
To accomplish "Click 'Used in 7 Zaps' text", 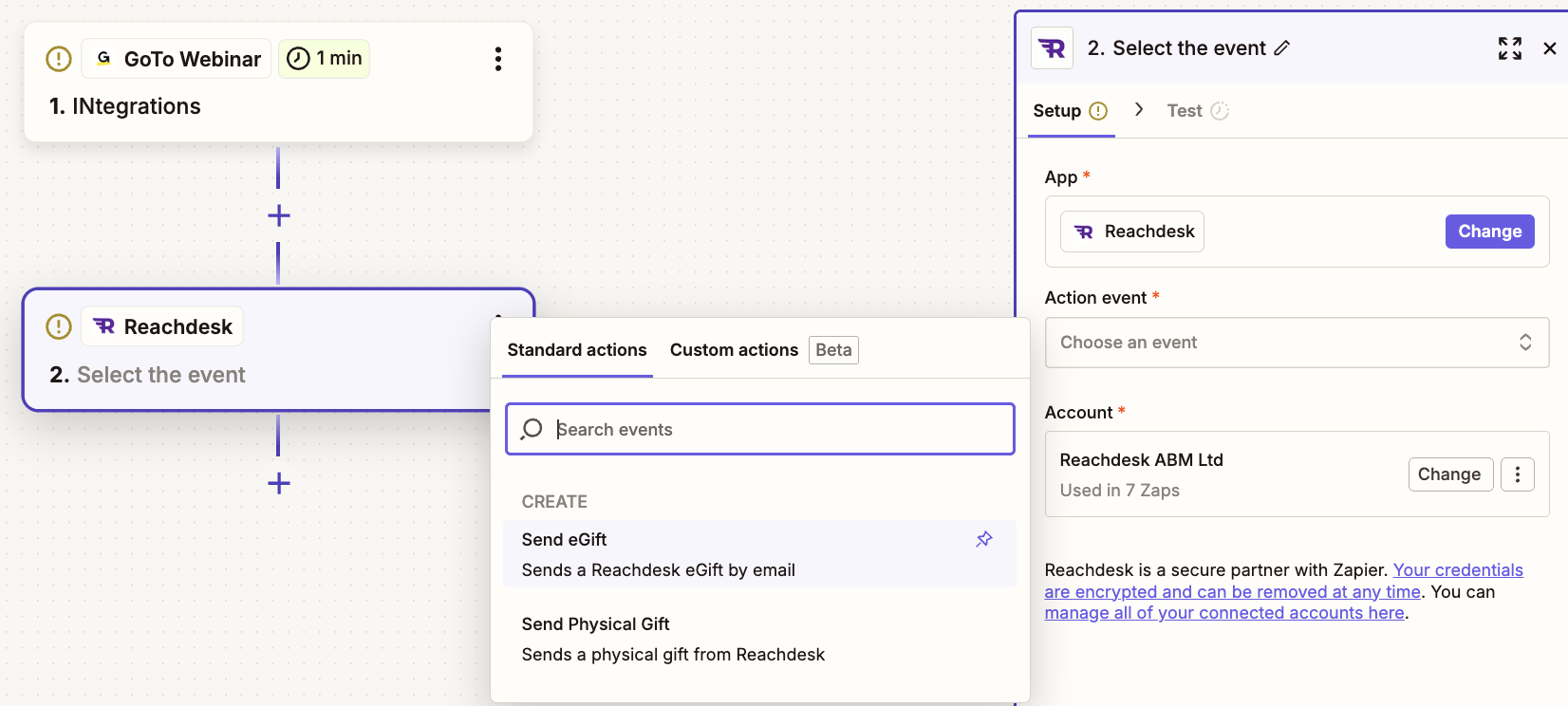I will (1120, 491).
